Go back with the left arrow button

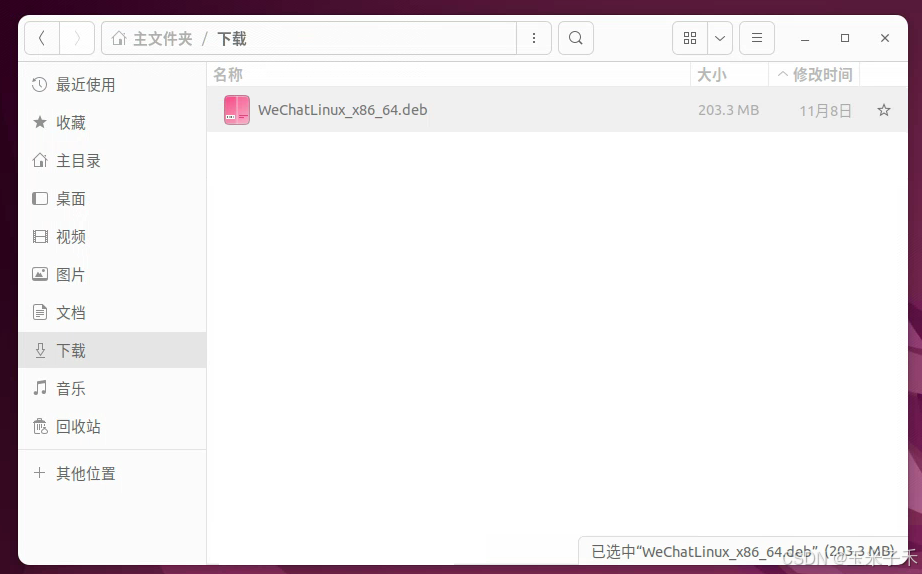pyautogui.click(x=42, y=38)
